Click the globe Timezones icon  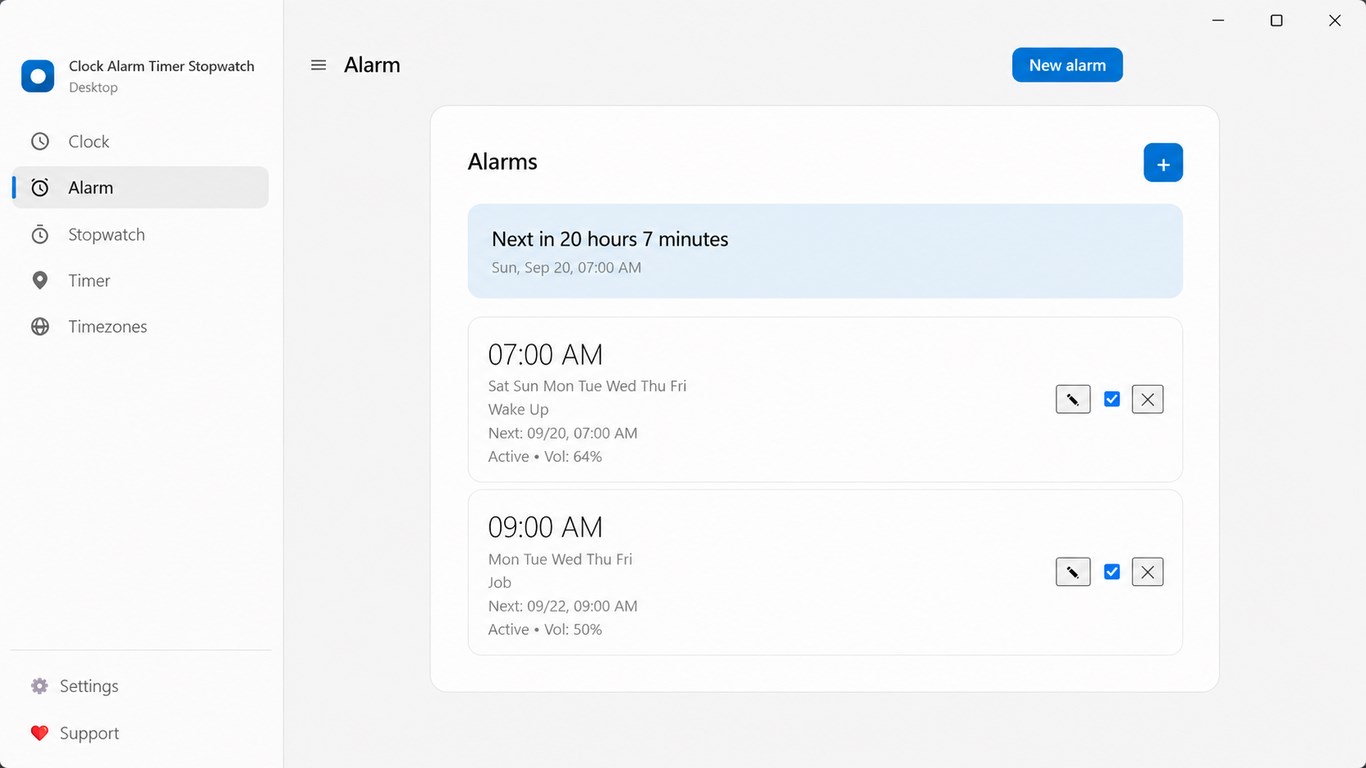pyautogui.click(x=40, y=327)
